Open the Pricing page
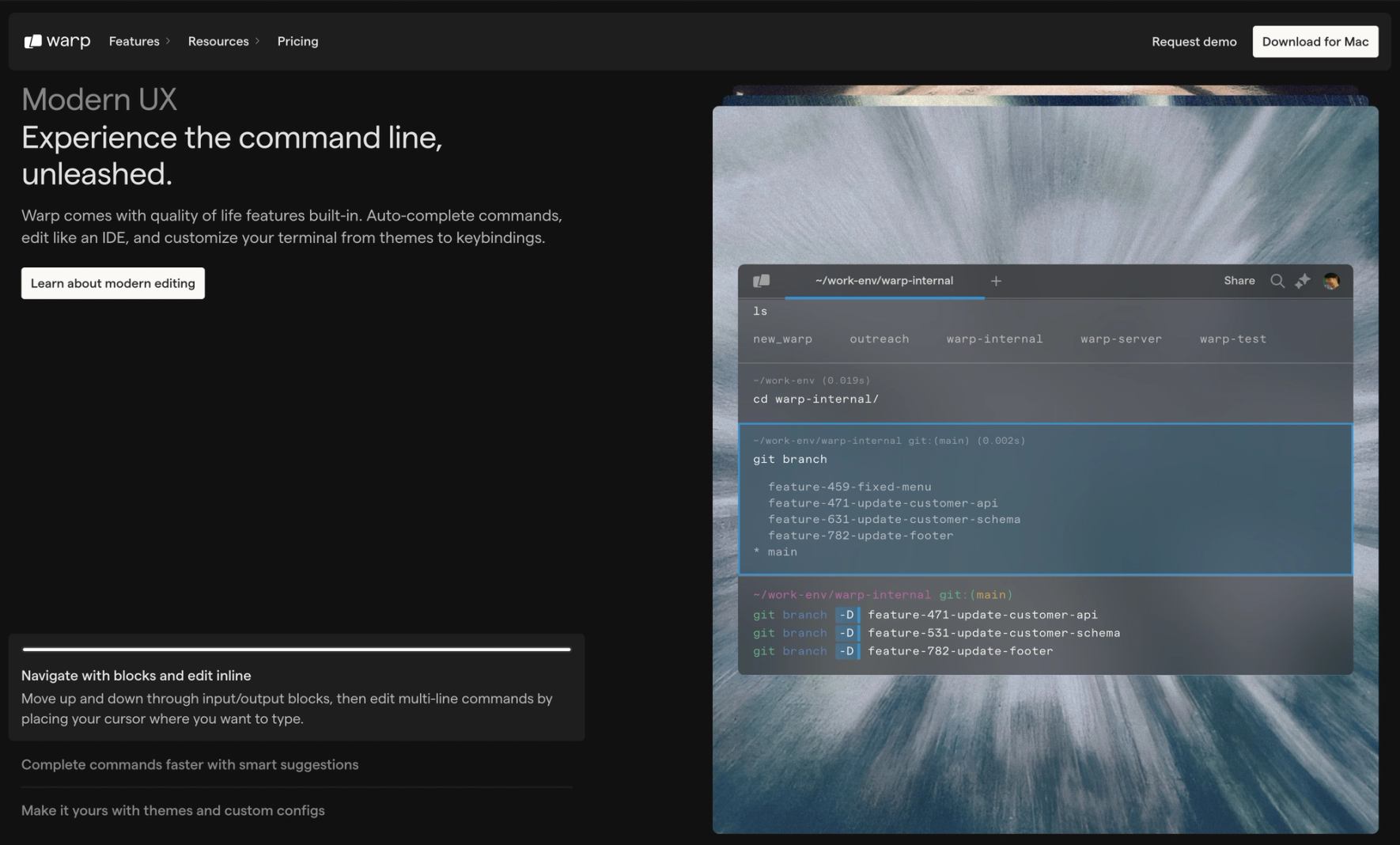Screen dimensions: 1400x845 297,41
